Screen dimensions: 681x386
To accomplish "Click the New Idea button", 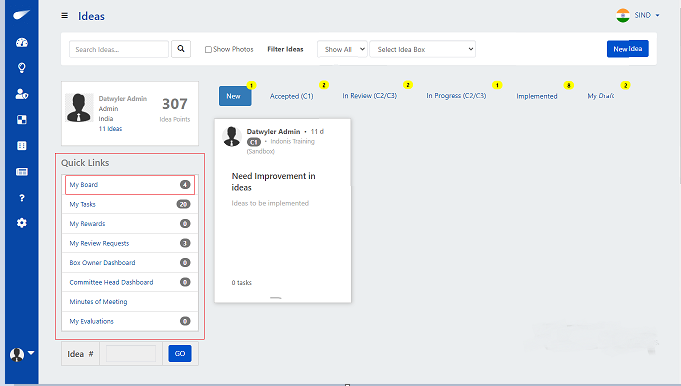I will 628,49.
